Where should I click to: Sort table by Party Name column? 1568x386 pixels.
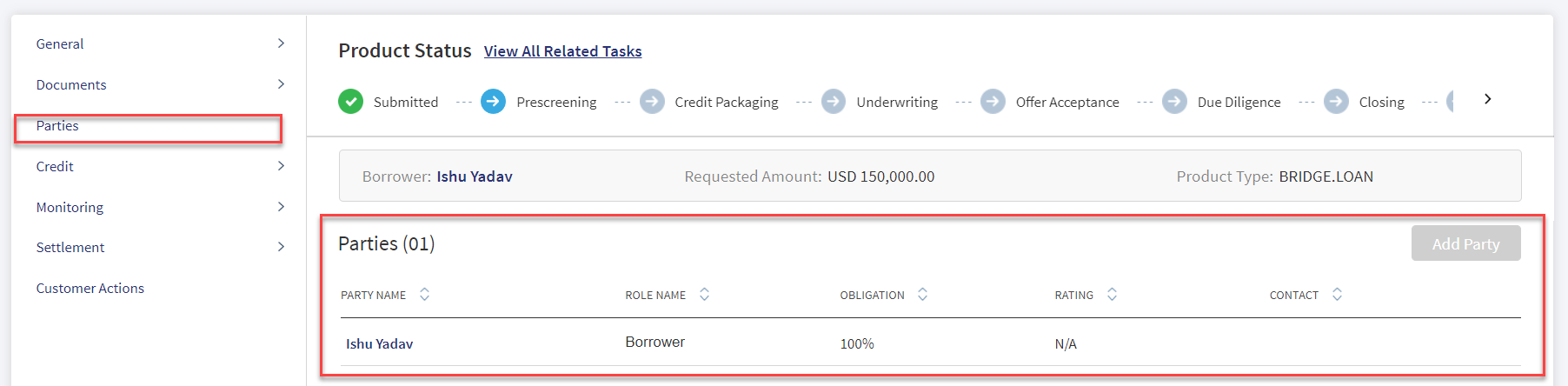(424, 295)
